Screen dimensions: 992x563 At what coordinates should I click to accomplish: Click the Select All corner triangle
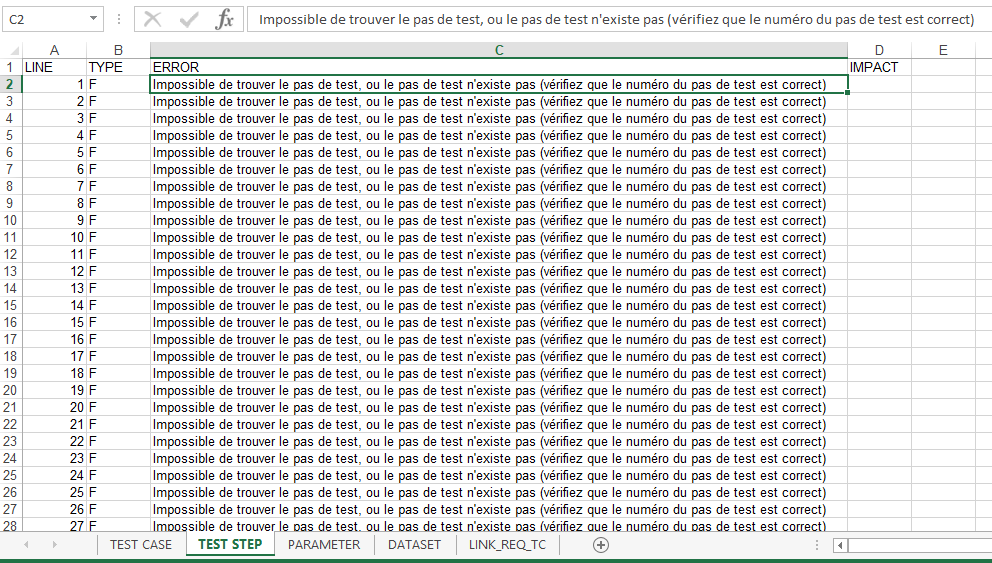click(x=11, y=51)
